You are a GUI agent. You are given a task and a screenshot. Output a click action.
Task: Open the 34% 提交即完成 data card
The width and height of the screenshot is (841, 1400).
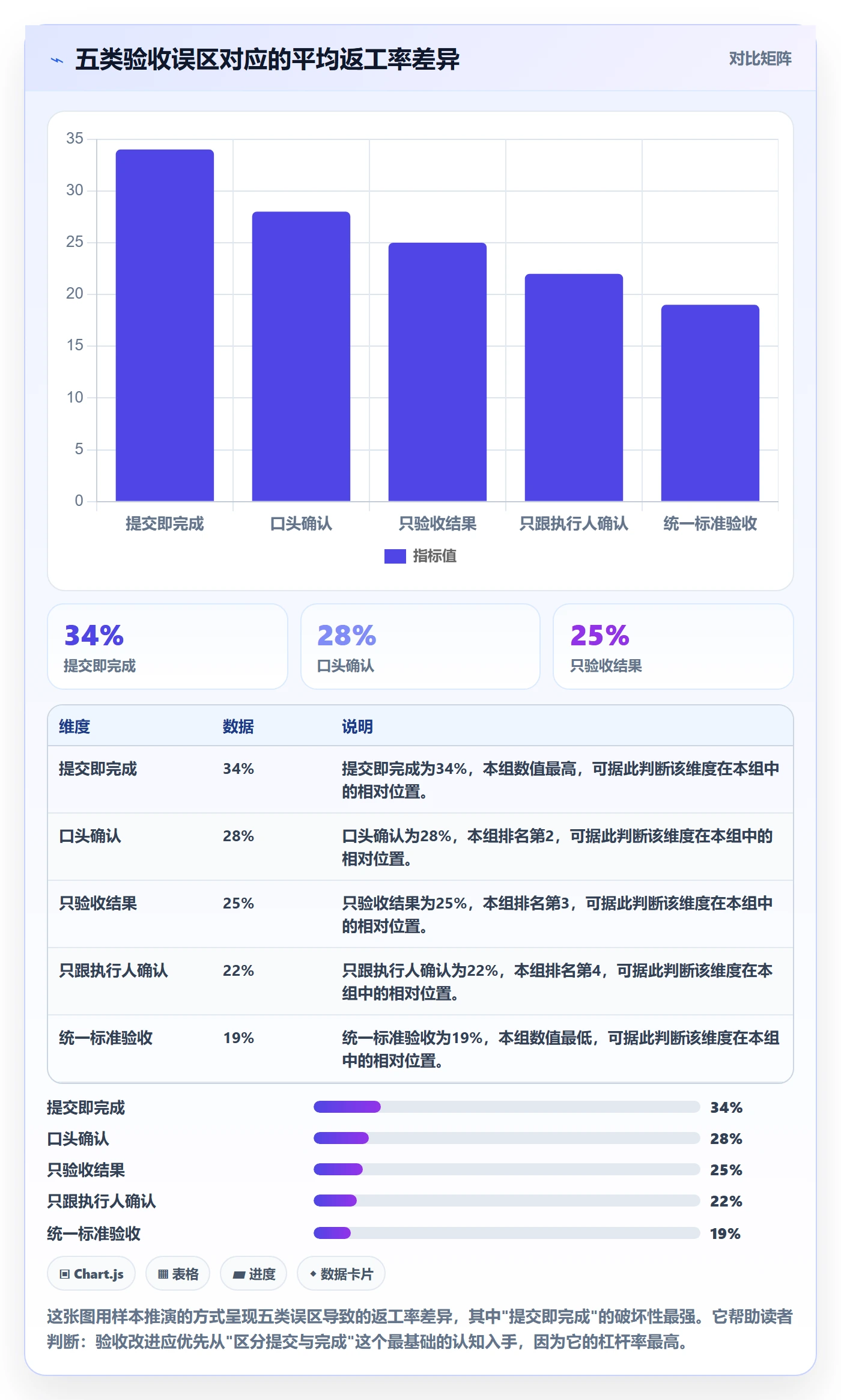[168, 647]
